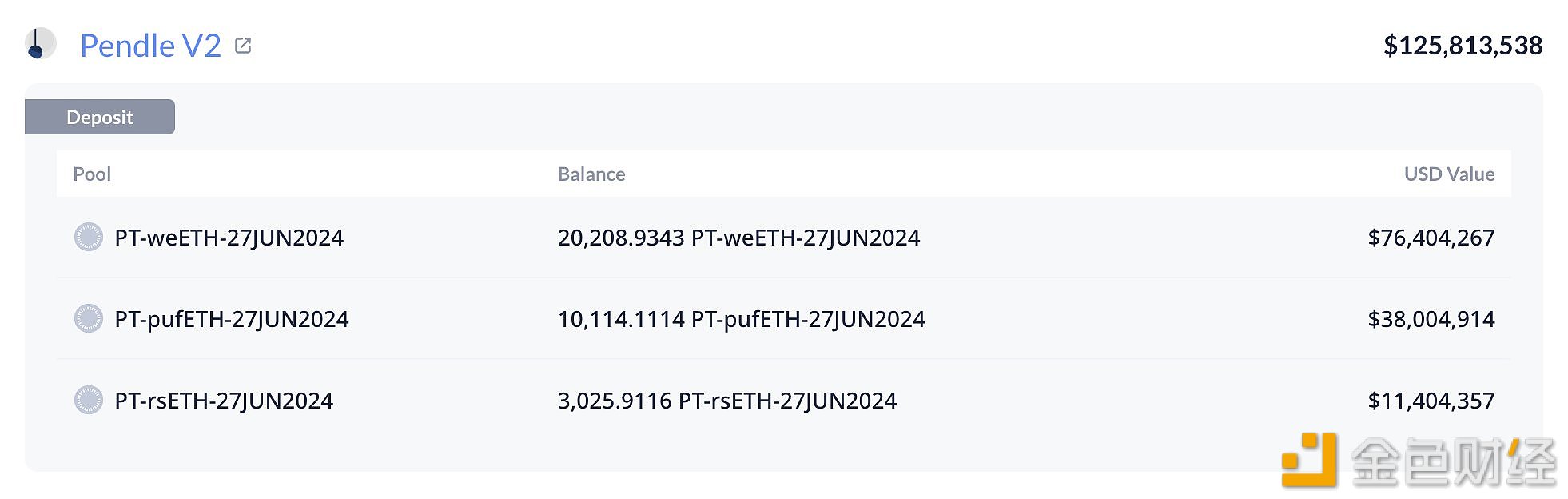Click the Balance column header
This screenshot has width=1568, height=499.
click(591, 174)
